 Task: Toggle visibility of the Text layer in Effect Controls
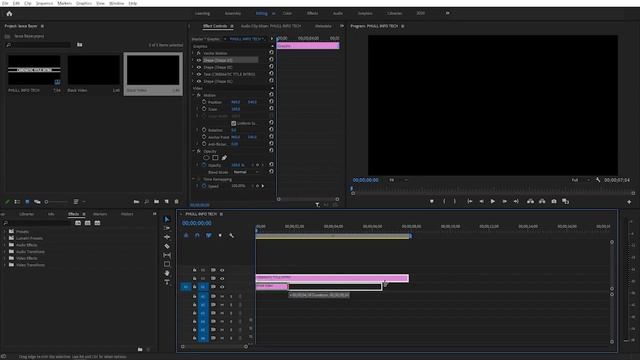(199, 74)
